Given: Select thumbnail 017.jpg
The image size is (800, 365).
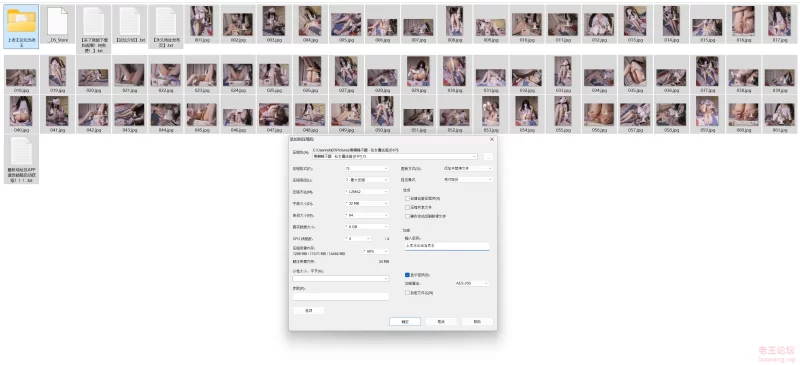Looking at the screenshot, I should pos(779,21).
